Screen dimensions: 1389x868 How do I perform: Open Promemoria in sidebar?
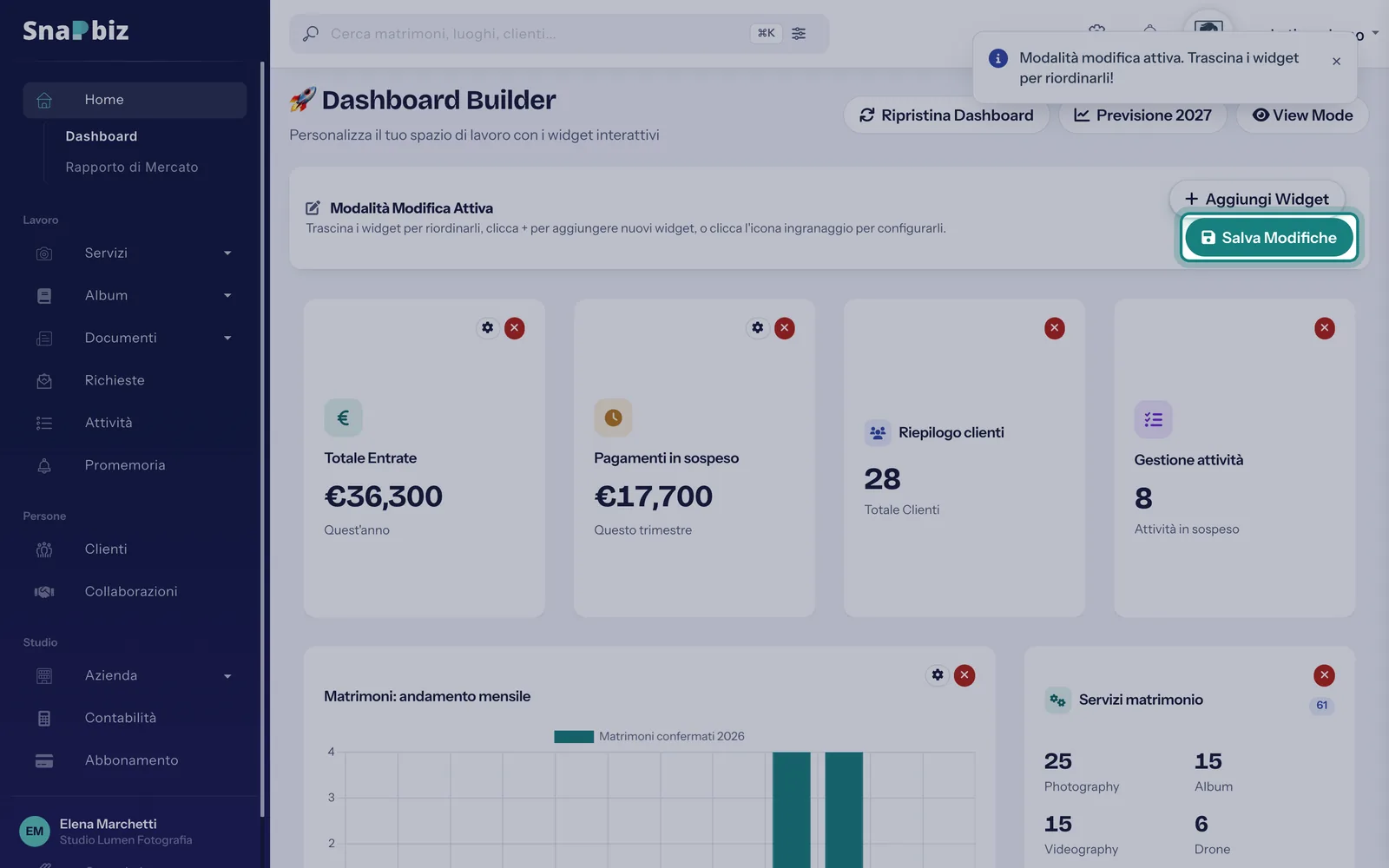pyautogui.click(x=135, y=466)
